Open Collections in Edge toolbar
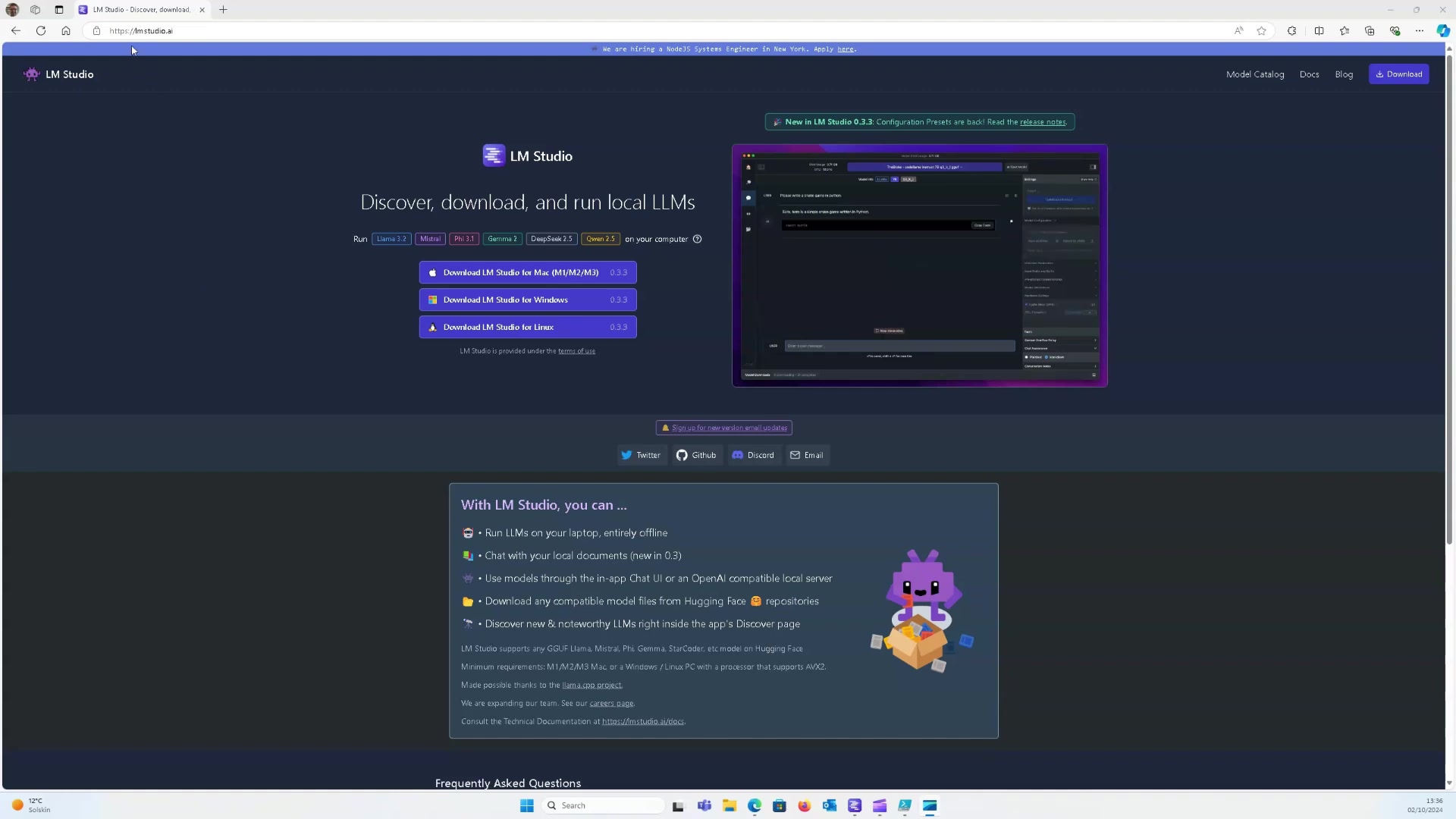Viewport: 1456px width, 819px height. 1370,30
